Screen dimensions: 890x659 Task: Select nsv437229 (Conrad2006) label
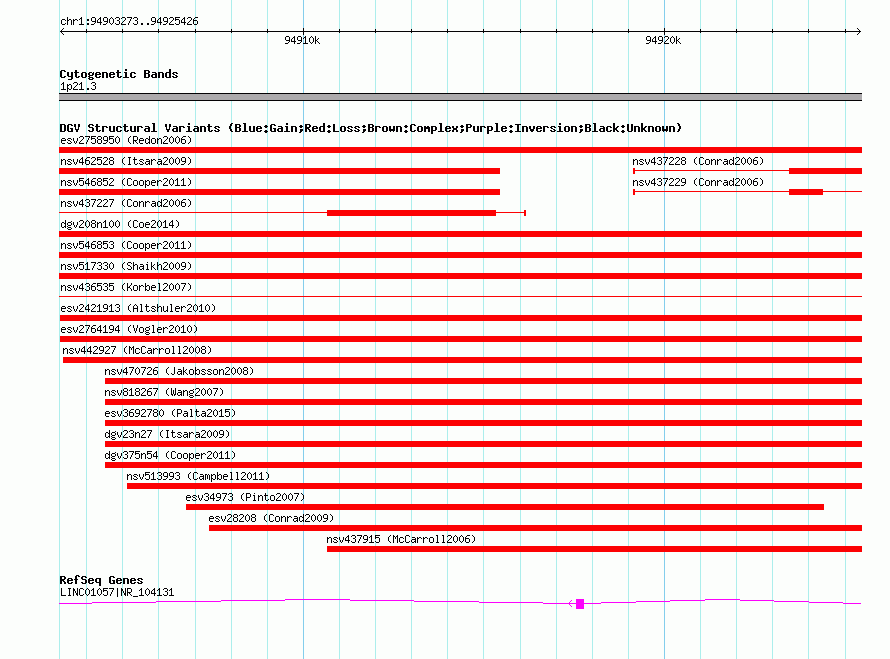pyautogui.click(x=698, y=182)
